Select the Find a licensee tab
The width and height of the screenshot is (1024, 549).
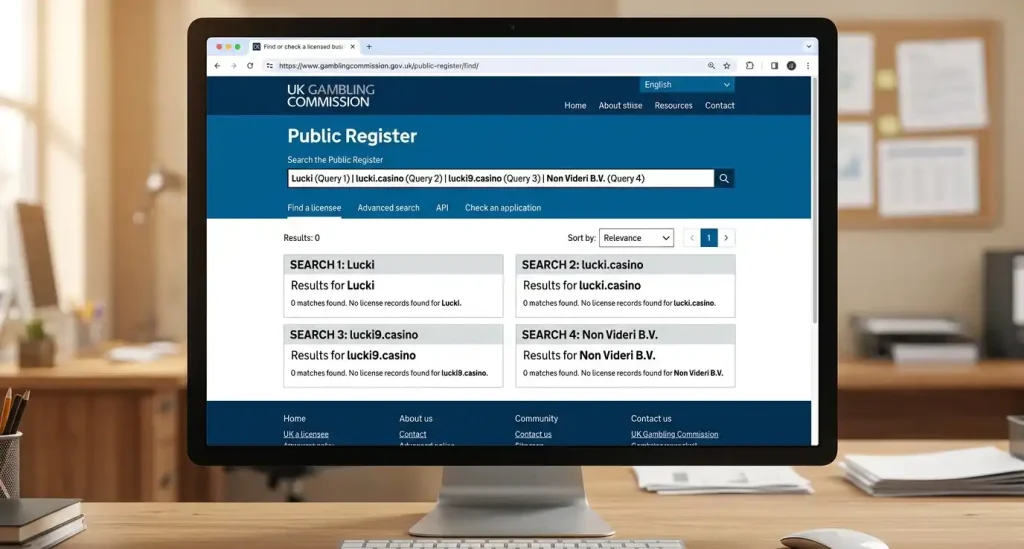[x=314, y=208]
